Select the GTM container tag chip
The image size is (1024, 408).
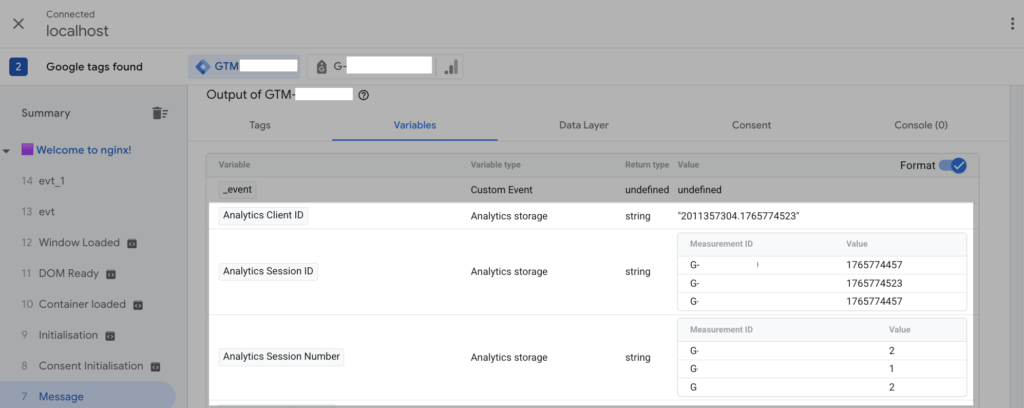pos(244,67)
